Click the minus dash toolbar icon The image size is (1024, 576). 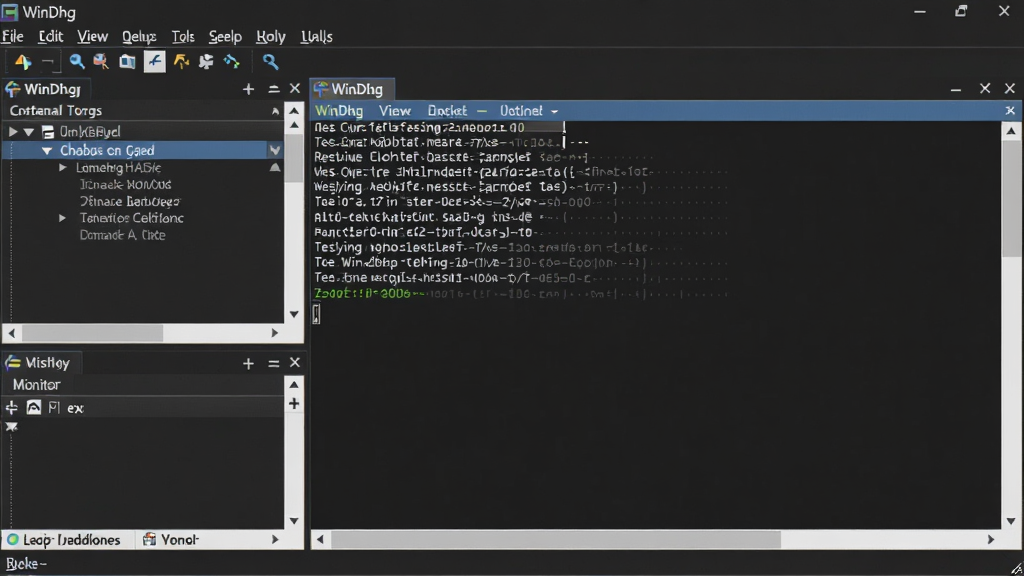(48, 61)
